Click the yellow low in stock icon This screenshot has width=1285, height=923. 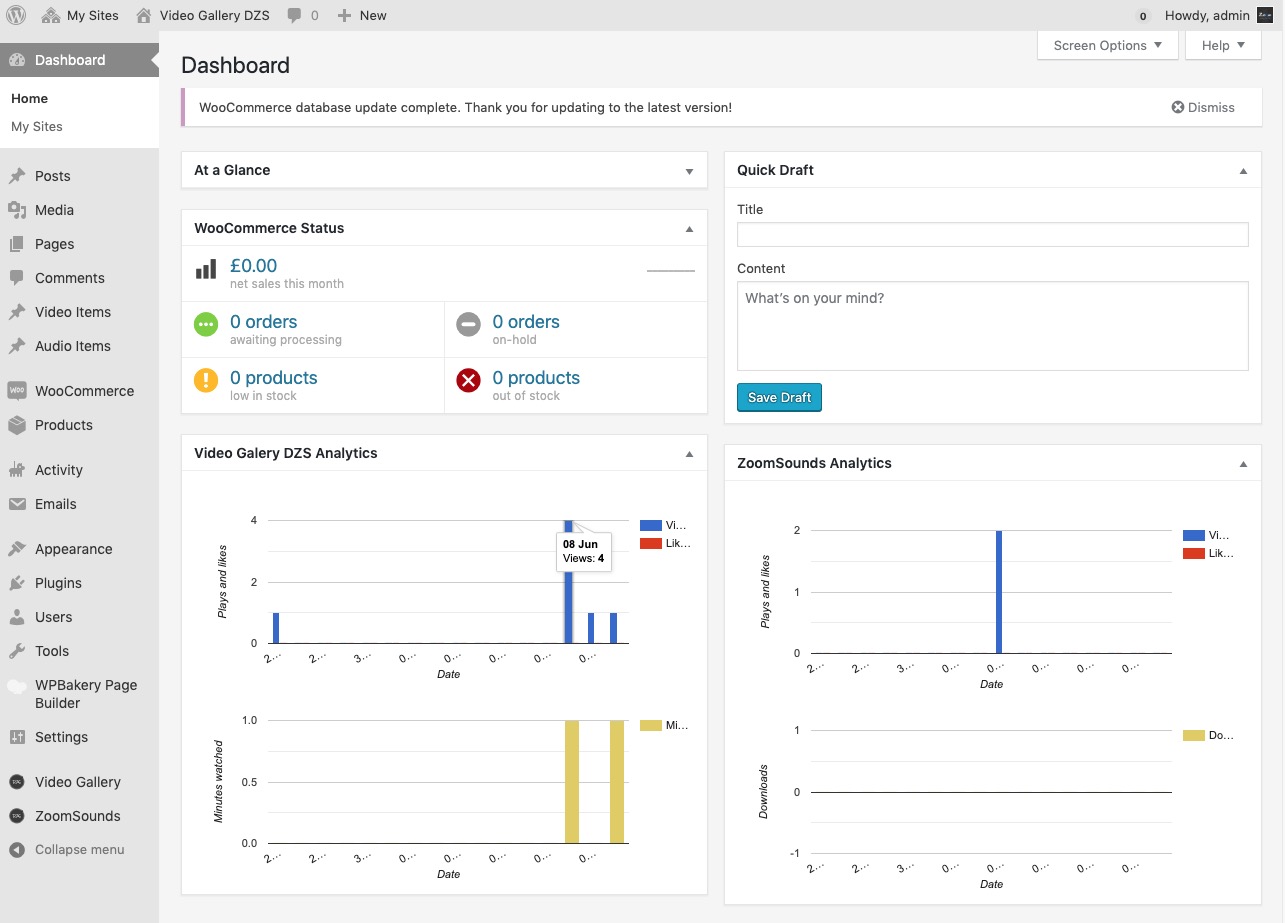click(206, 380)
